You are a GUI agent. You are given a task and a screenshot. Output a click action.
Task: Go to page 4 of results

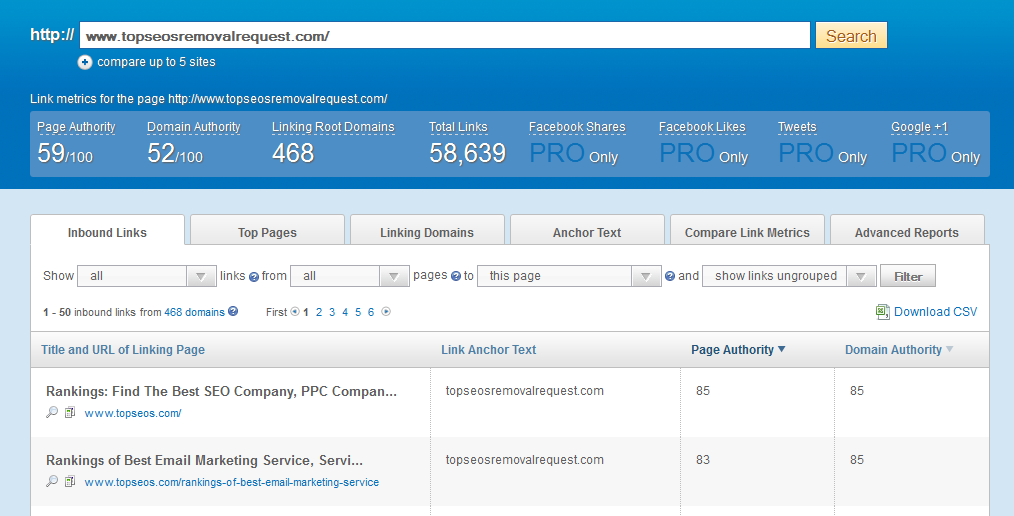(345, 312)
